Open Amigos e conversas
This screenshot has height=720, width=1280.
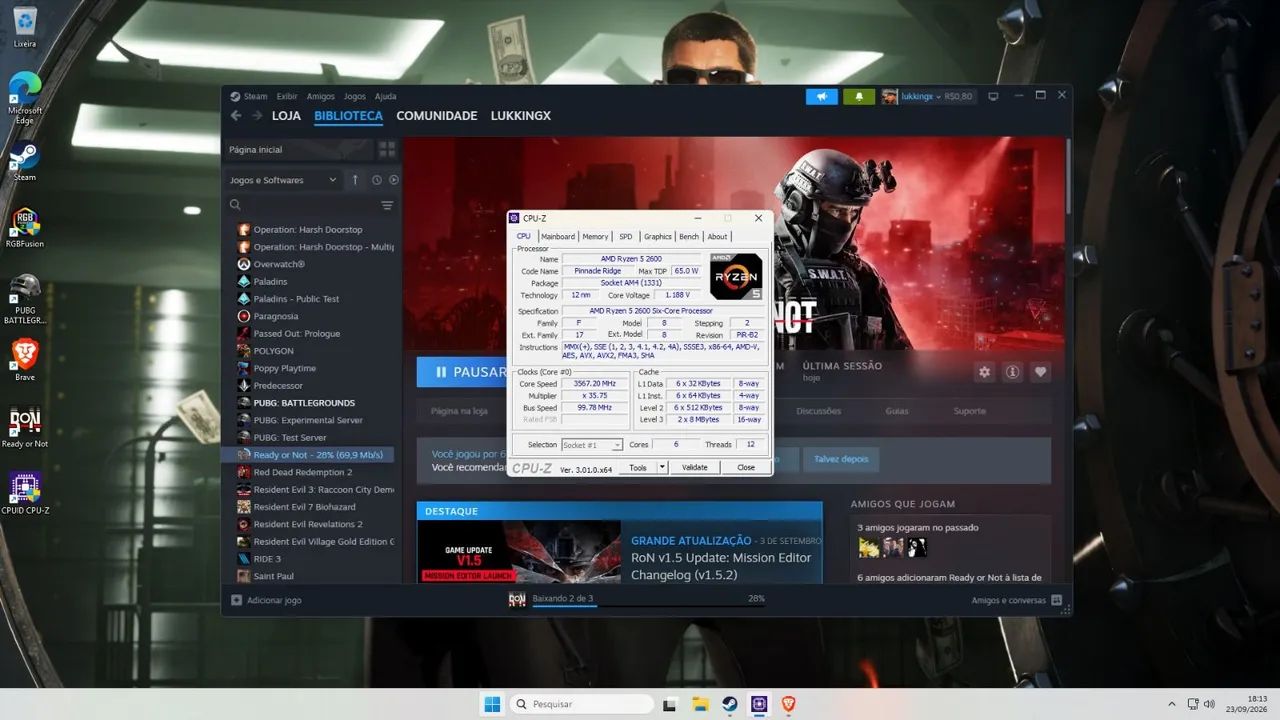1016,600
